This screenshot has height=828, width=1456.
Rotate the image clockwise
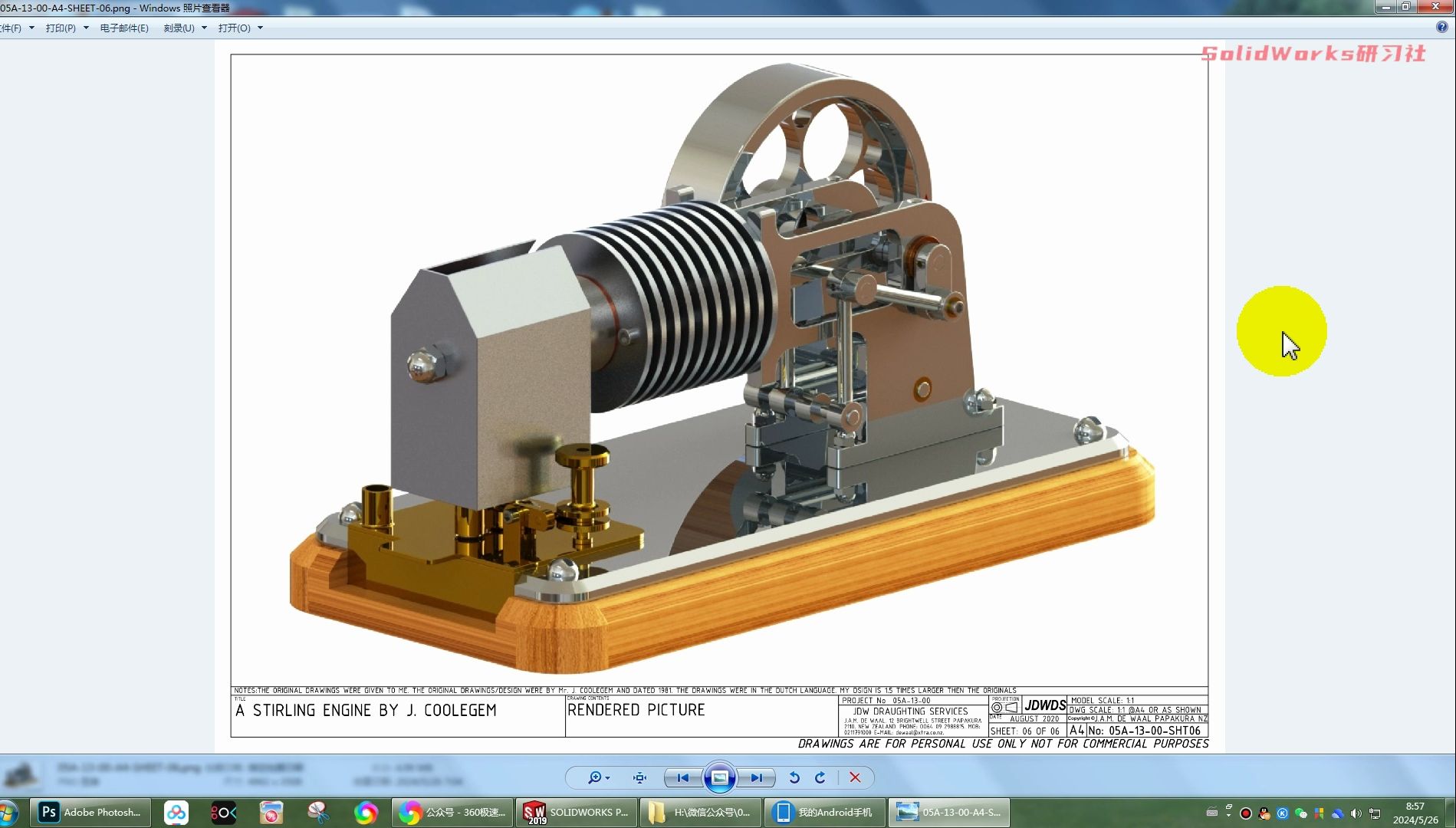point(820,777)
